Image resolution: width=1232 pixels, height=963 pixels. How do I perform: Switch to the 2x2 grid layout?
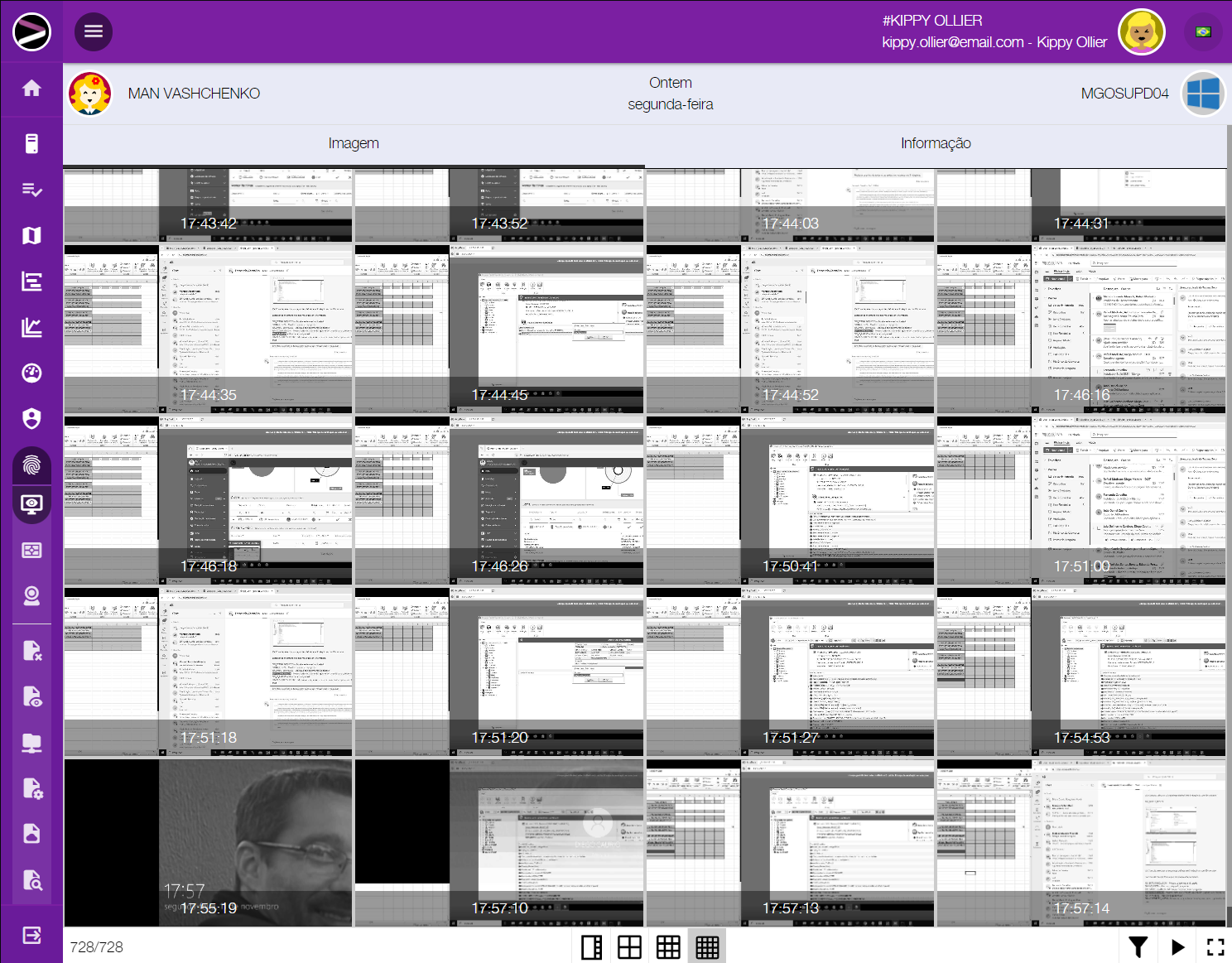[630, 946]
